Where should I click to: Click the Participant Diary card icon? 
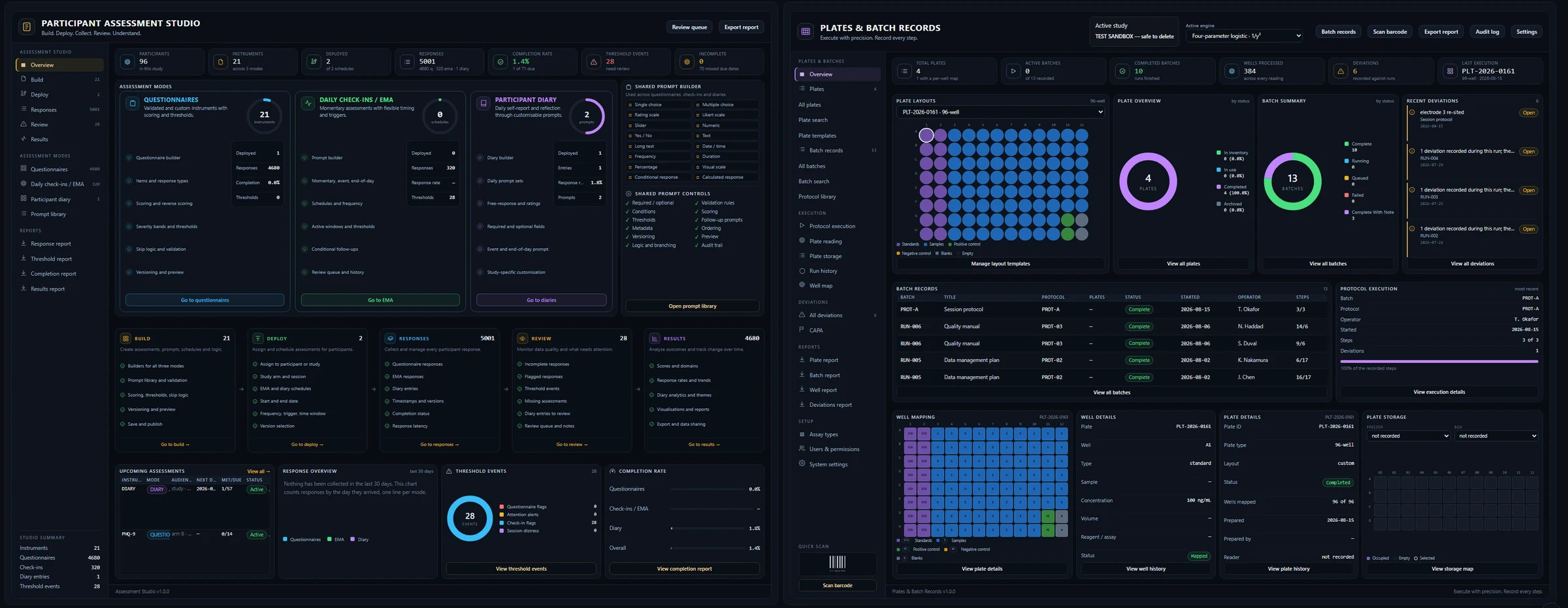click(x=483, y=103)
